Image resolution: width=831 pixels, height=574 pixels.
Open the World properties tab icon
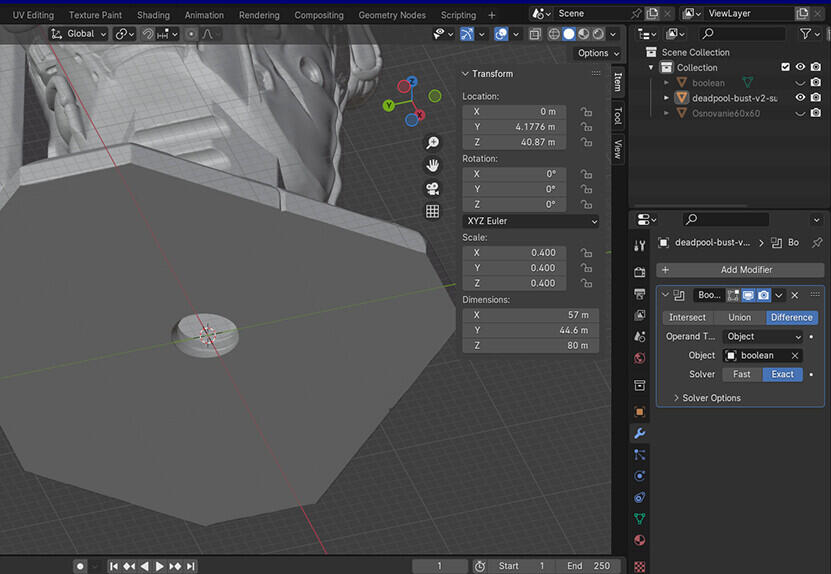pos(640,358)
